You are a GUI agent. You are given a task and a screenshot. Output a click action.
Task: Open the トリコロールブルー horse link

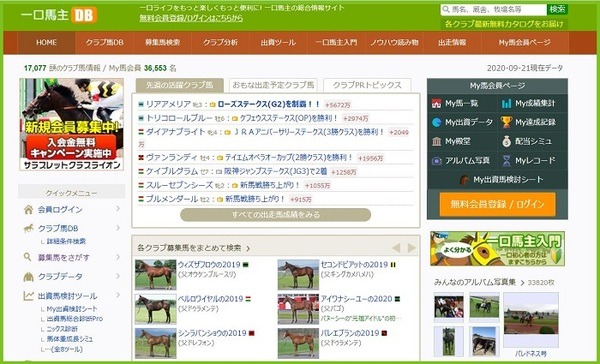point(179,118)
